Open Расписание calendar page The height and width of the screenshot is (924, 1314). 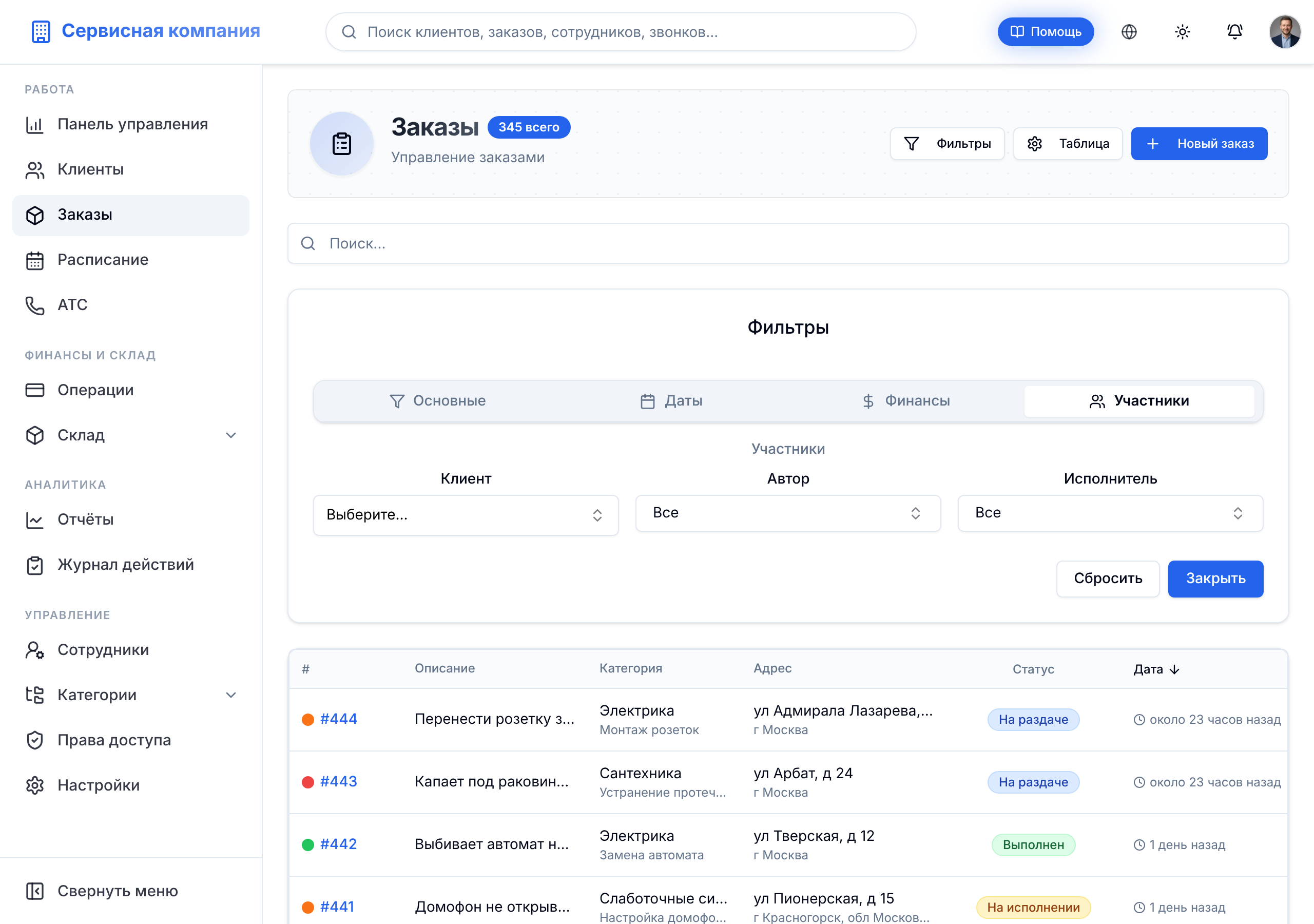[130, 260]
